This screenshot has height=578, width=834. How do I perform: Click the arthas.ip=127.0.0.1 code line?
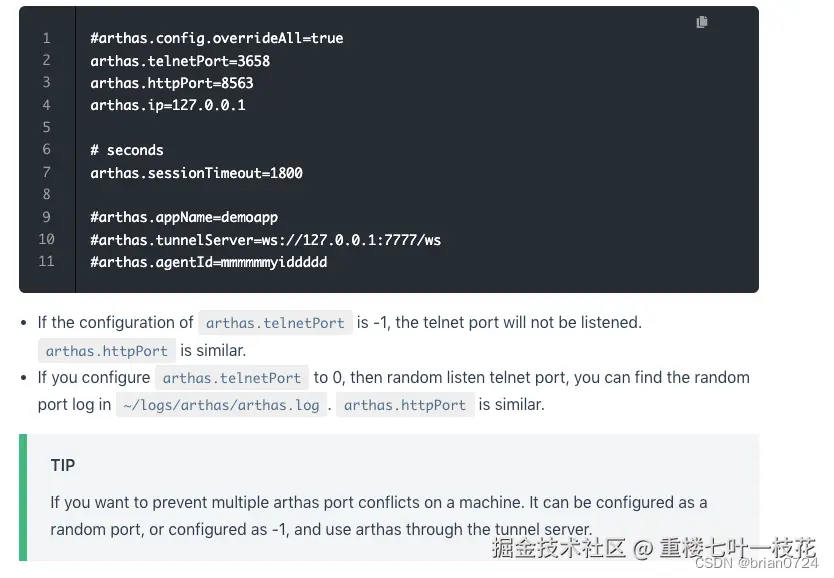(167, 105)
